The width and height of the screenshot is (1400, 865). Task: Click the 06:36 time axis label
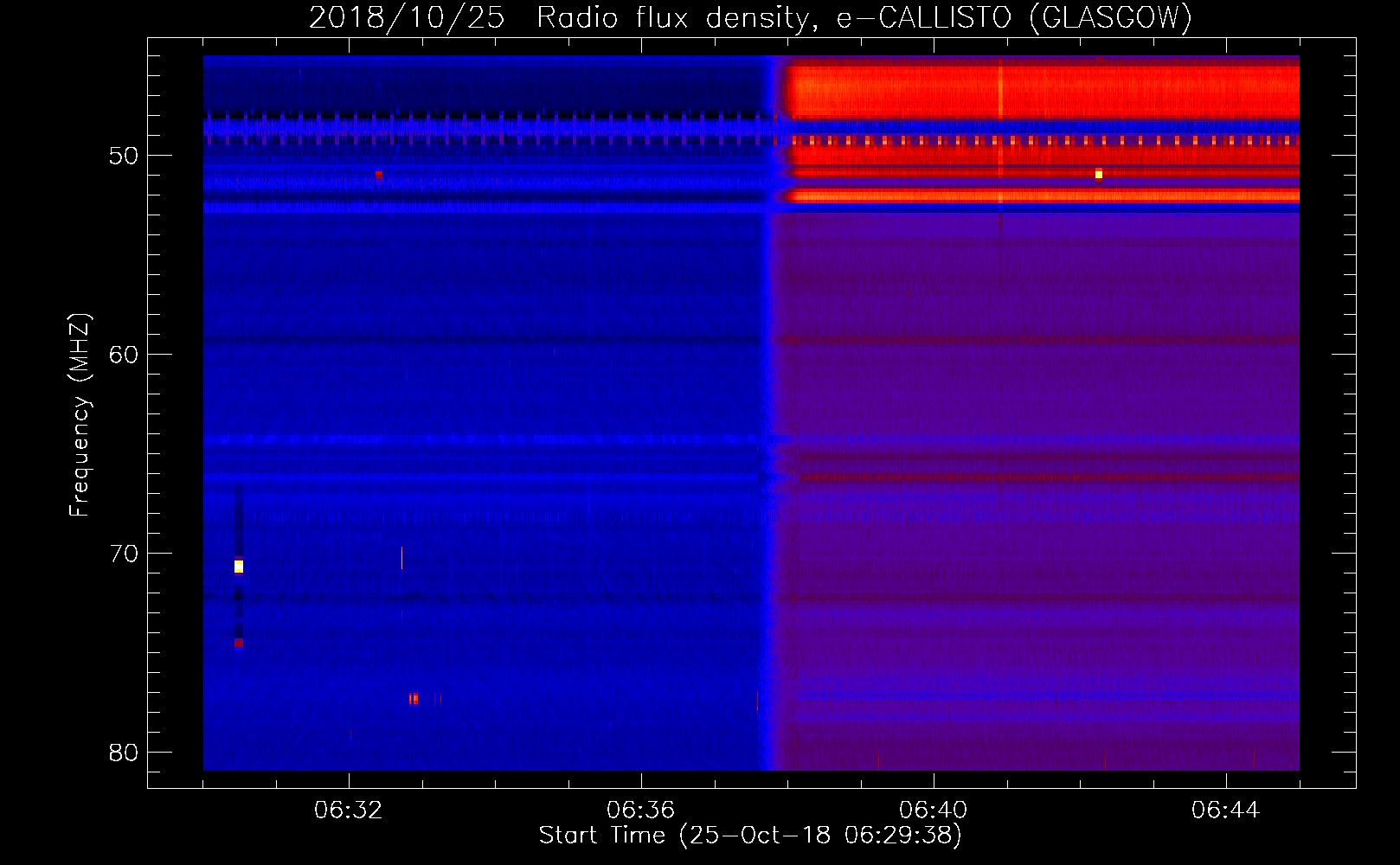click(641, 811)
